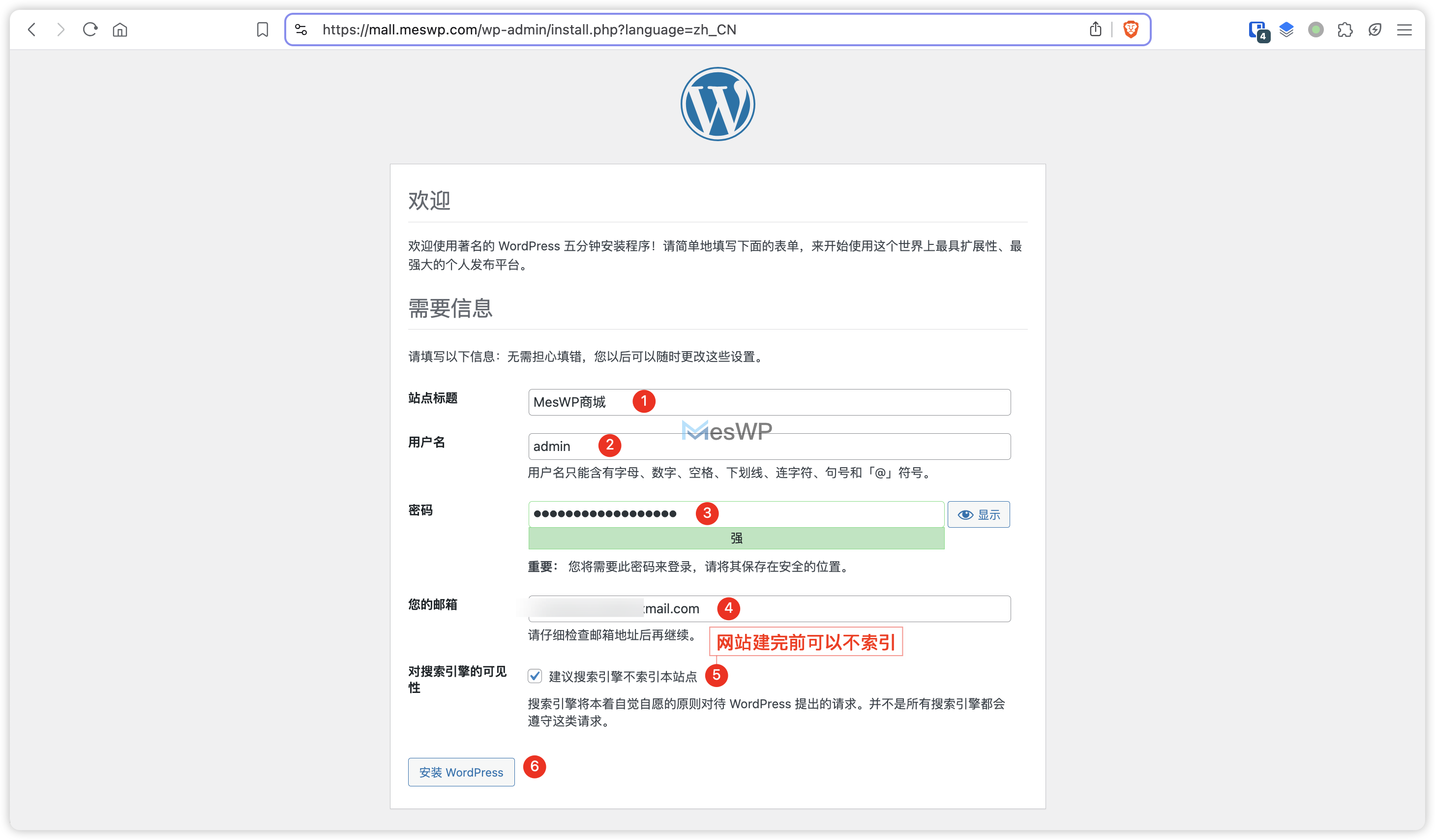The image size is (1435, 840).
Task: Open site settings icon in address bar
Action: click(301, 30)
